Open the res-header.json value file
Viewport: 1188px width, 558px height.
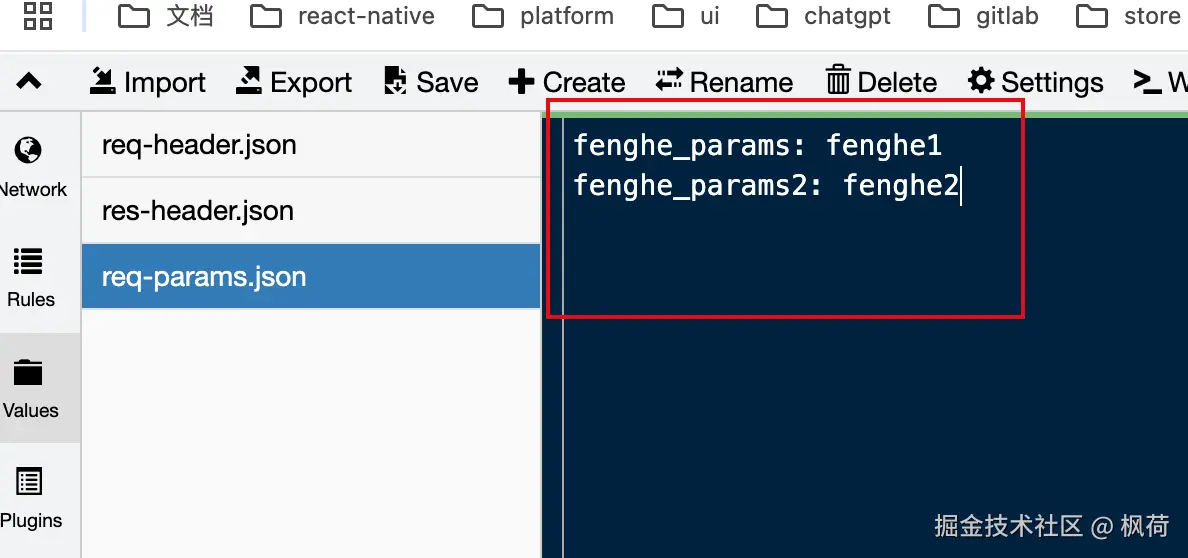(x=198, y=211)
